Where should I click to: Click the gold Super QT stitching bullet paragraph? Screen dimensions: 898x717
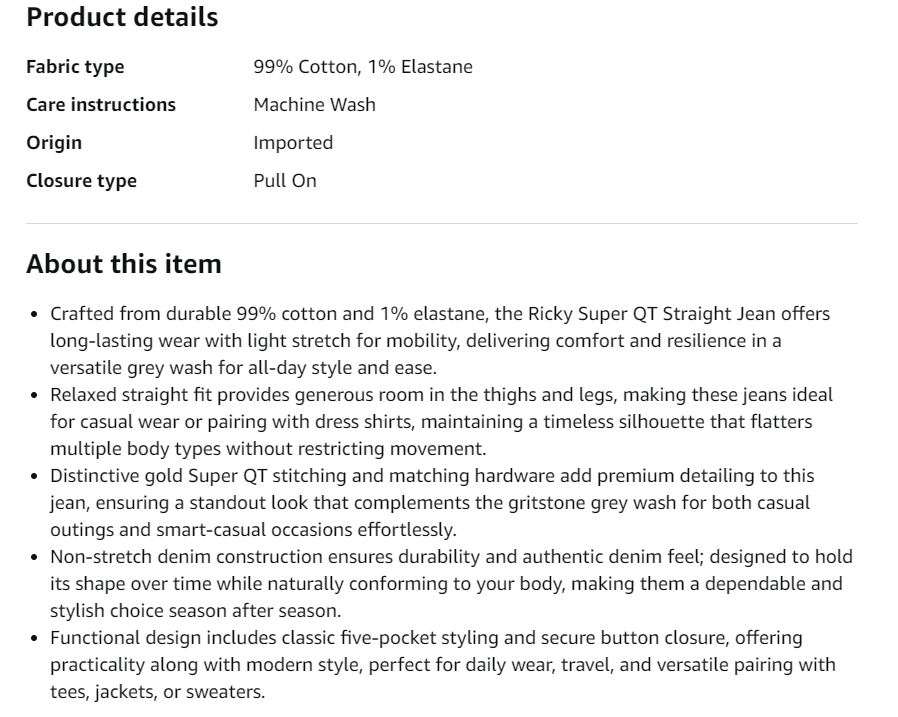[x=432, y=502]
